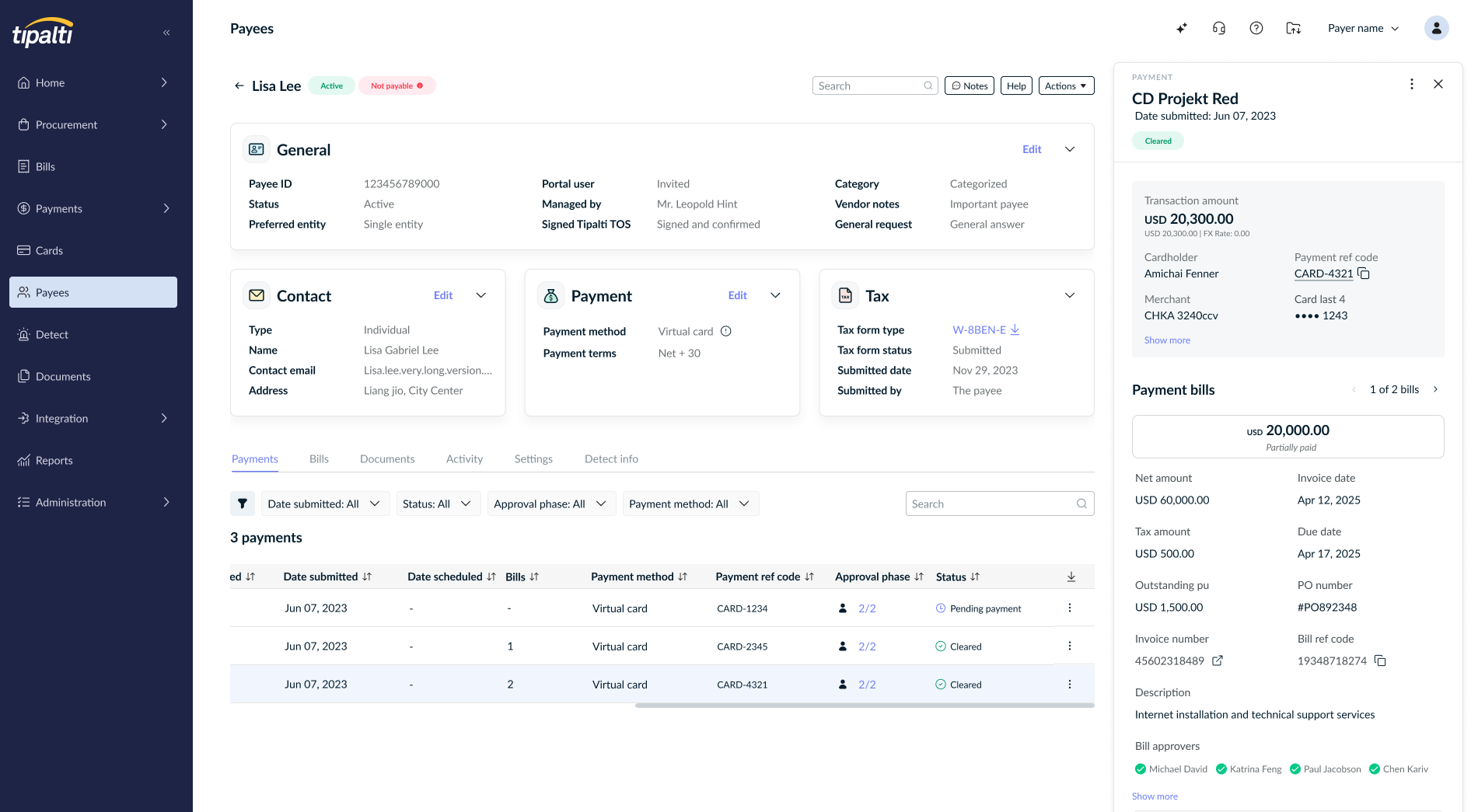Click Show more under Merchant details
Viewport: 1471px width, 812px height.
click(1167, 340)
